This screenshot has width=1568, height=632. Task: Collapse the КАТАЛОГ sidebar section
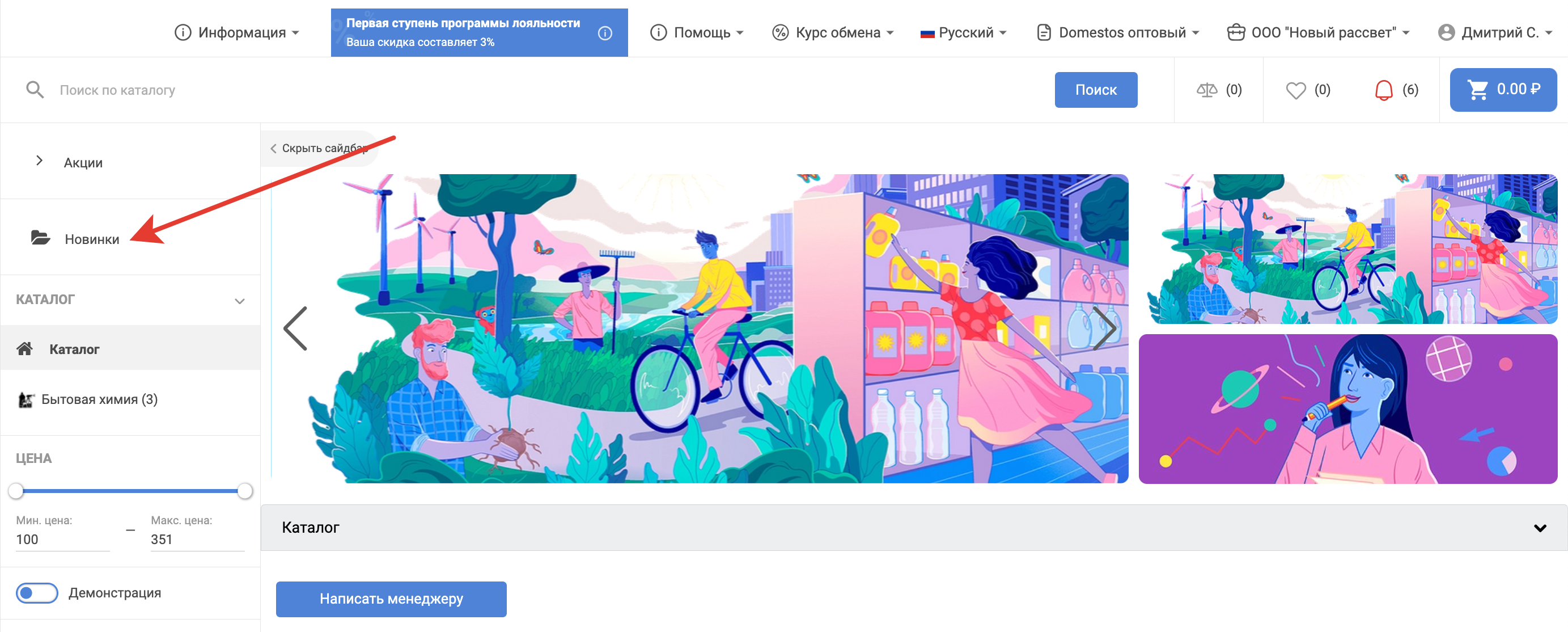click(x=239, y=301)
